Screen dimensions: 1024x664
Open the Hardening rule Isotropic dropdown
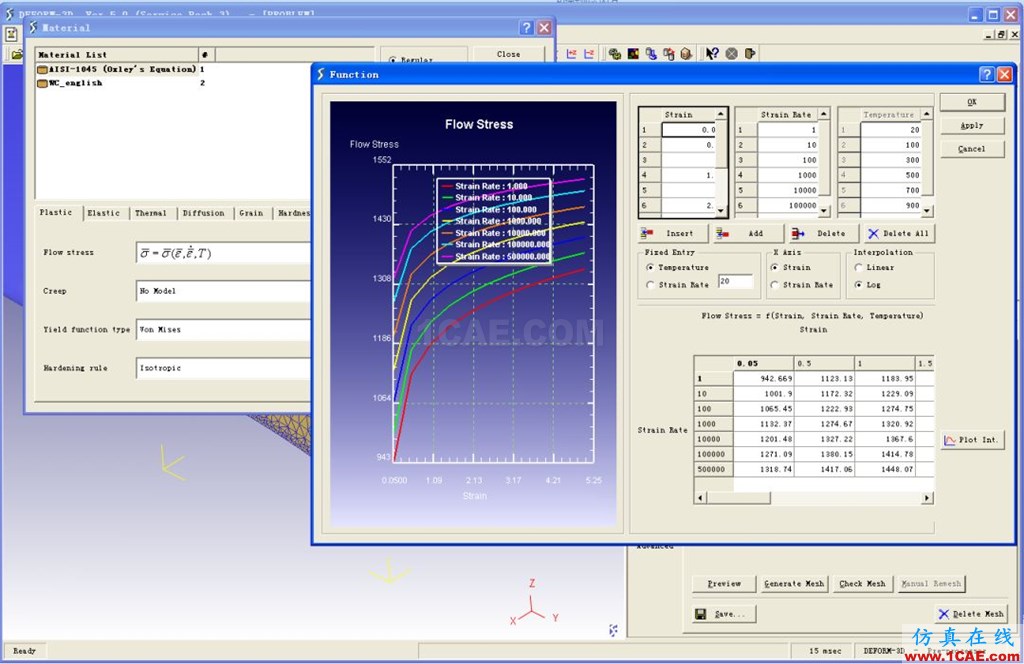coord(223,368)
